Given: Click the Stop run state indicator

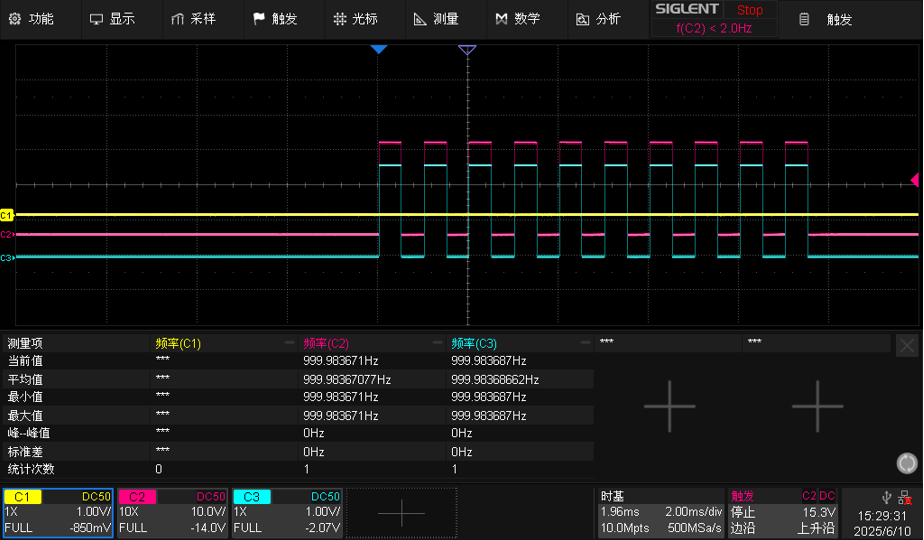Looking at the screenshot, I should [x=749, y=10].
